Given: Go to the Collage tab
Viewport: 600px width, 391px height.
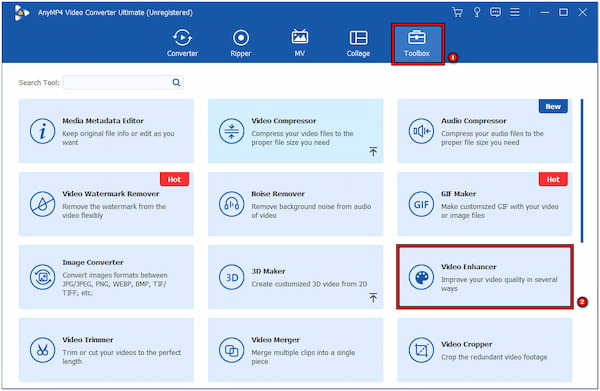Looking at the screenshot, I should [x=358, y=43].
